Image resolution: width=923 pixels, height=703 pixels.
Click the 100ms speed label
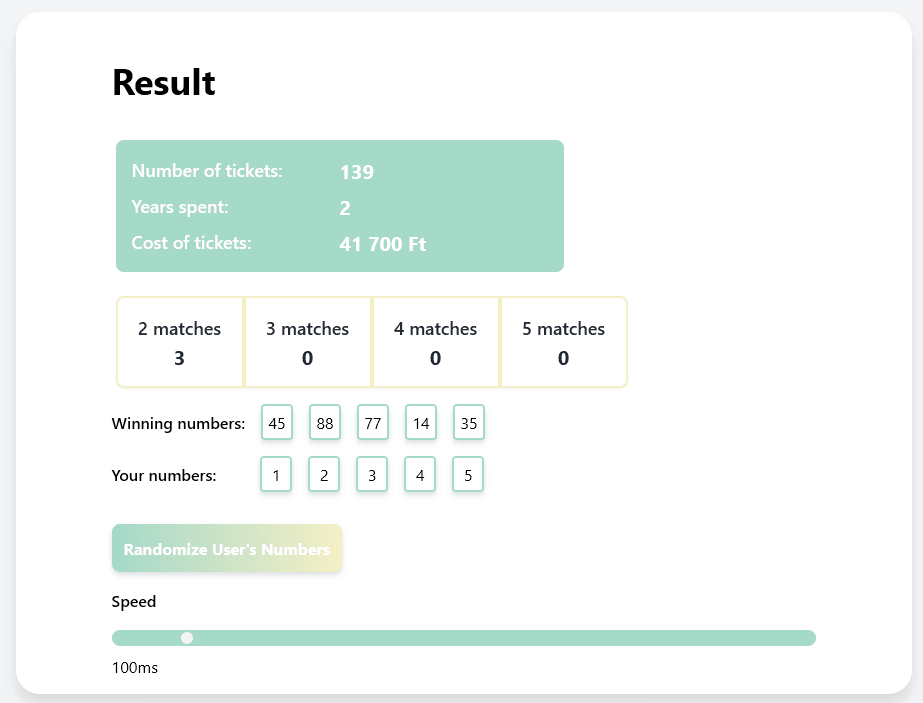(x=135, y=667)
